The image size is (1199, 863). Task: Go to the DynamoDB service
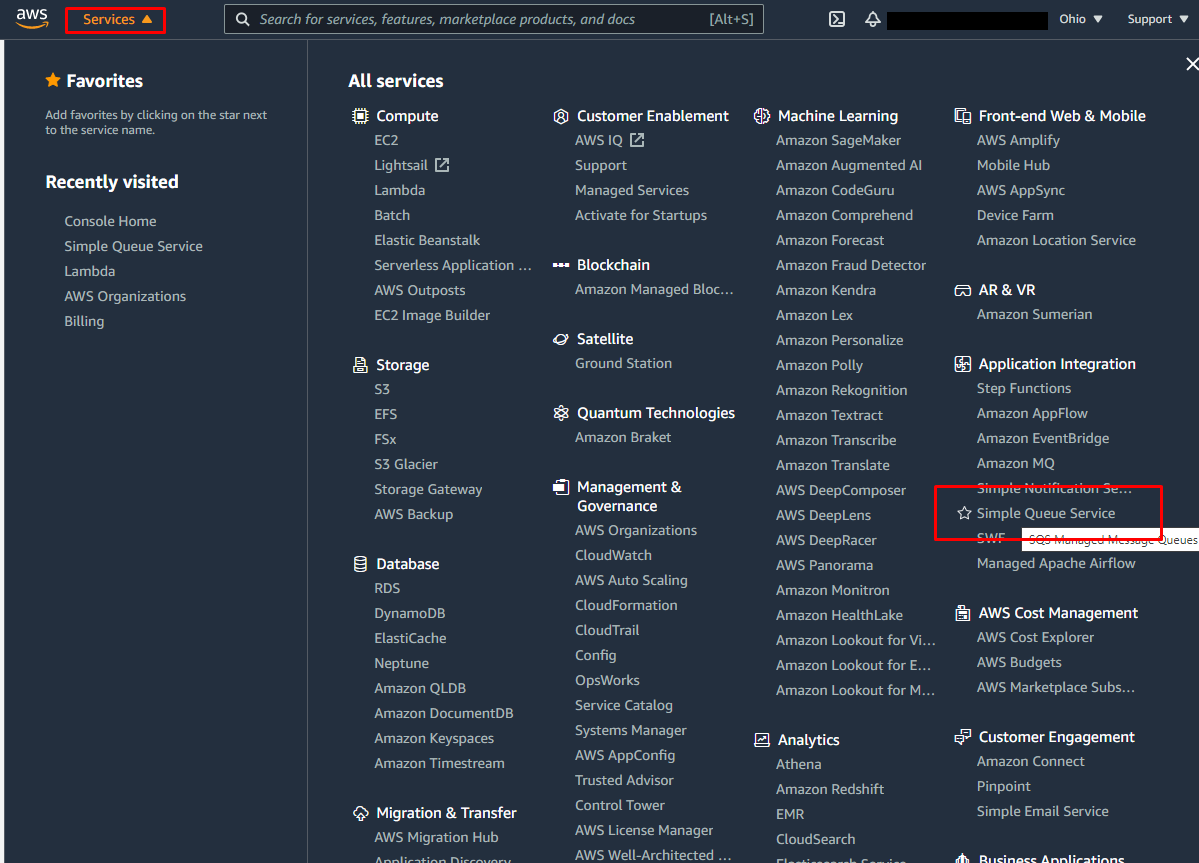click(x=410, y=613)
